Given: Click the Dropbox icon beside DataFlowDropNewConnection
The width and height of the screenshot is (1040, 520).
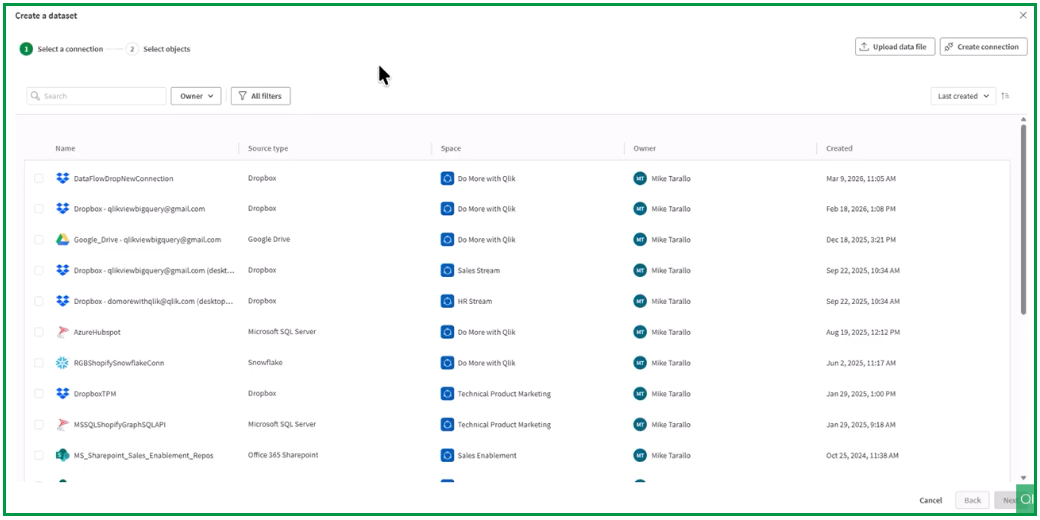Looking at the screenshot, I should point(62,179).
